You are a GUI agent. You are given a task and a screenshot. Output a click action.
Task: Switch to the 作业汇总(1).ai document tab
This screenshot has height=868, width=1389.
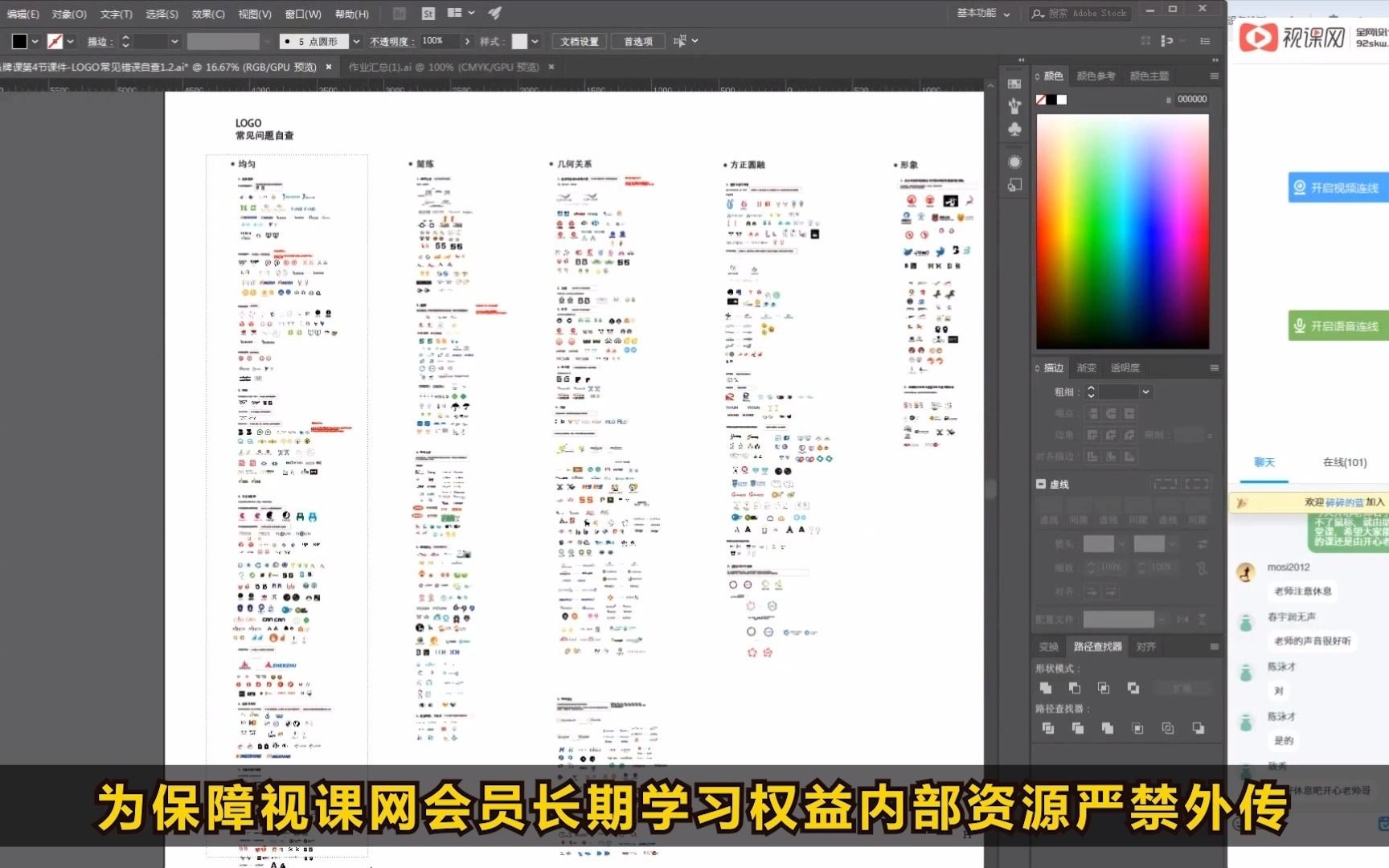pos(444,67)
